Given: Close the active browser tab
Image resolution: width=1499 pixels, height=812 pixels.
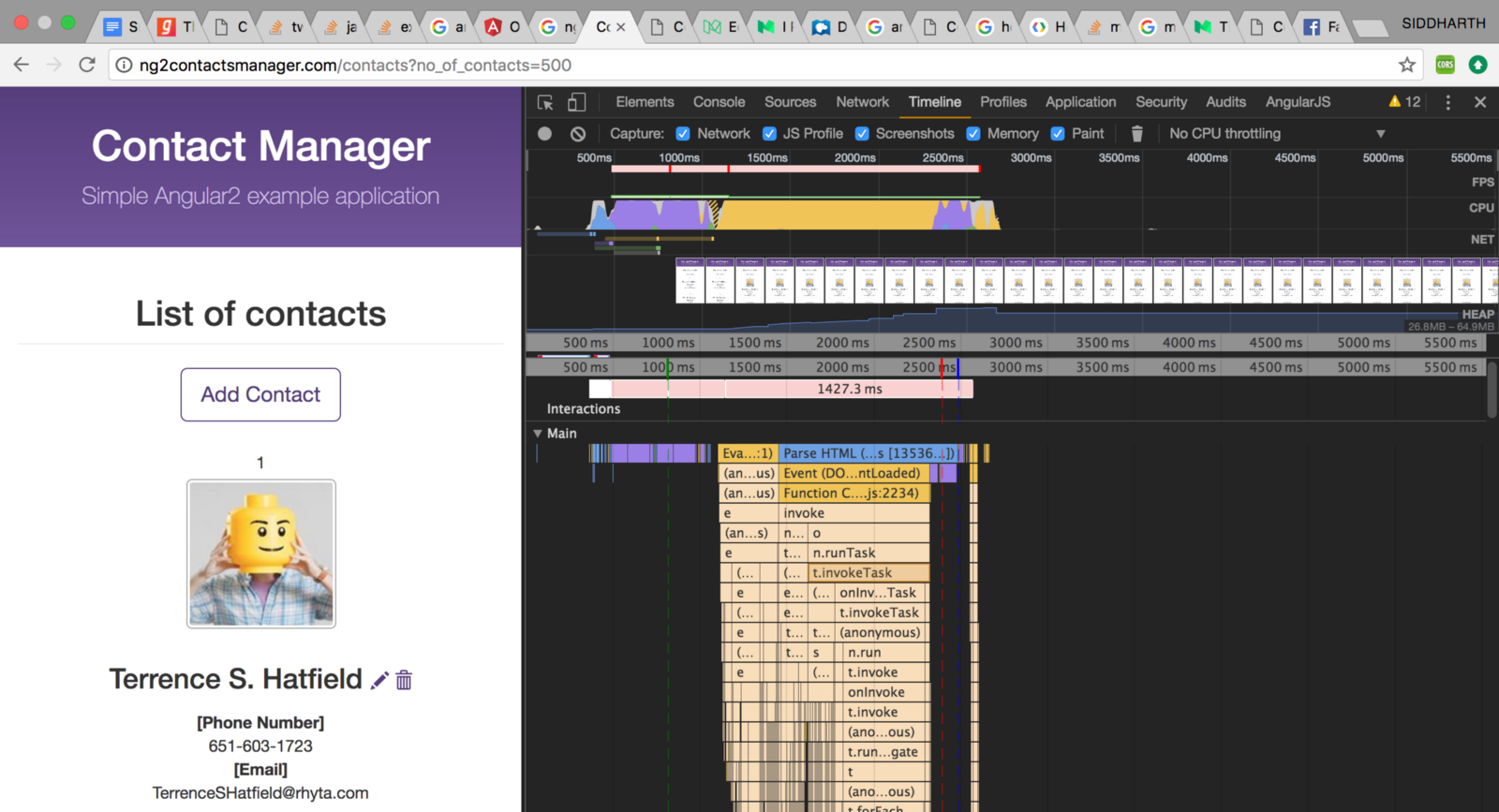Looking at the screenshot, I should 620,27.
